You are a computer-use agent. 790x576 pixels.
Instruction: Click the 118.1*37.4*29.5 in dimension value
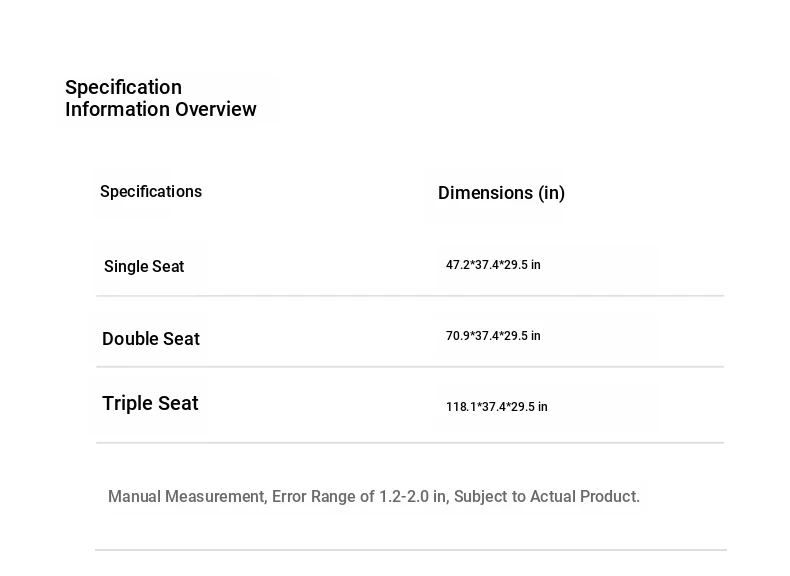497,407
